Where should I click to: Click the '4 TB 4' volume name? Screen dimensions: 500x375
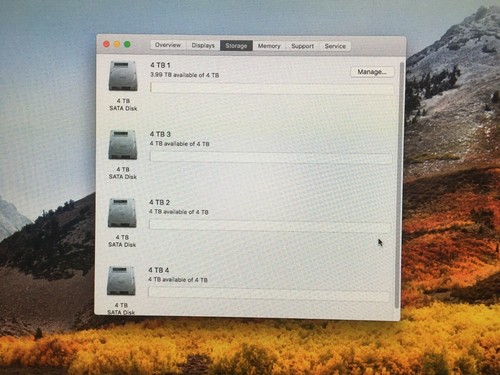point(159,270)
